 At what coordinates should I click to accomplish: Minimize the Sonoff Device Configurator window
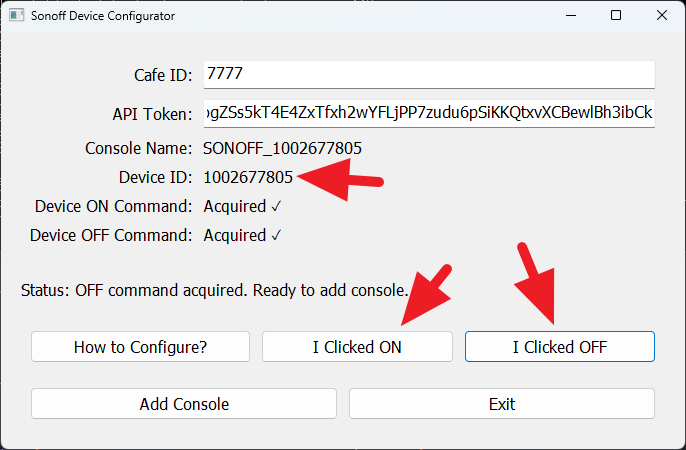[x=571, y=16]
